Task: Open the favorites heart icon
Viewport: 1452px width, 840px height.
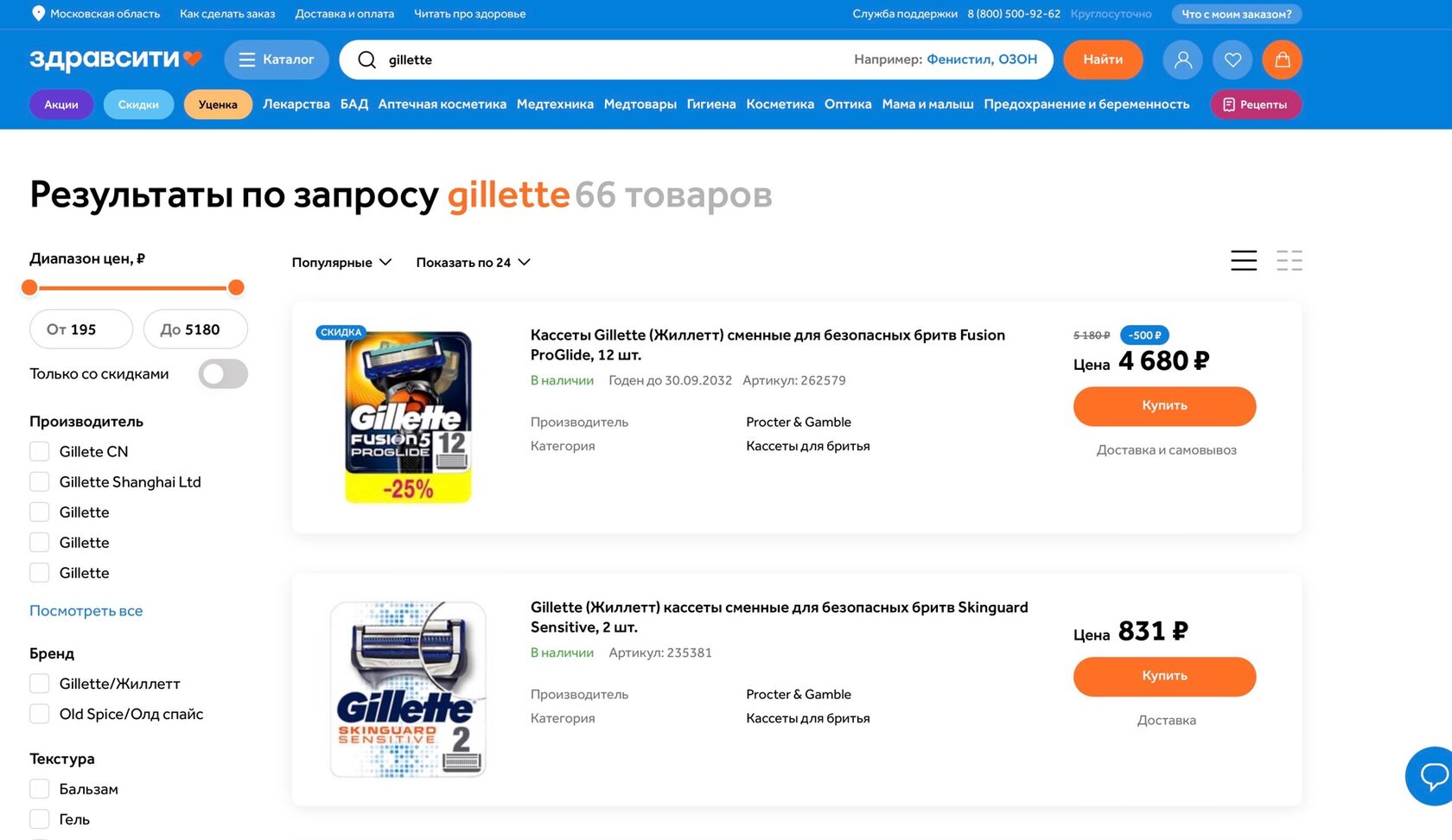Action: click(x=1232, y=60)
